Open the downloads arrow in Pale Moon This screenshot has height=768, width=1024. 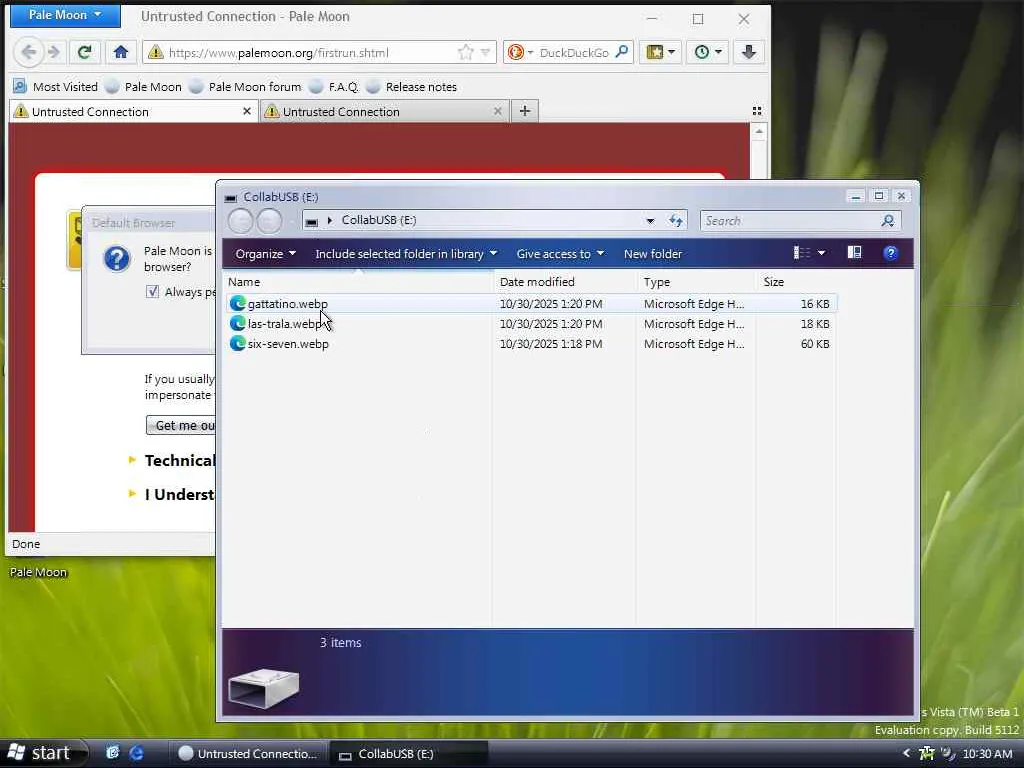point(749,52)
